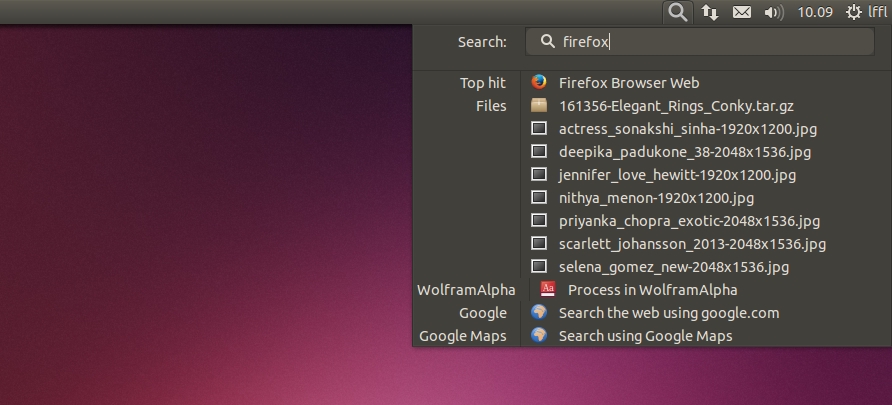
Task: Open priyanka_chopra_exotic-2048x1536.jpg
Action: (689, 221)
